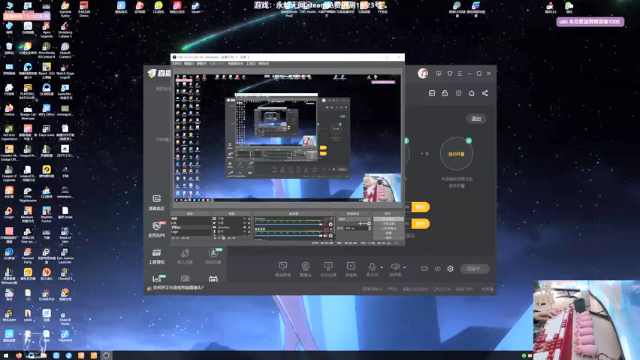640x360 pixels.
Task: Click the share icon in streaming app header
Action: pos(485,93)
